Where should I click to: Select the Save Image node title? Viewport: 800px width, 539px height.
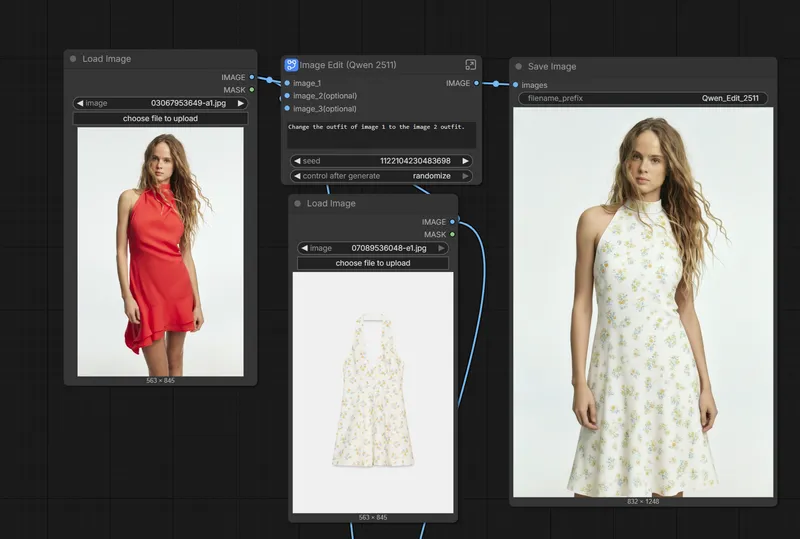(552, 66)
